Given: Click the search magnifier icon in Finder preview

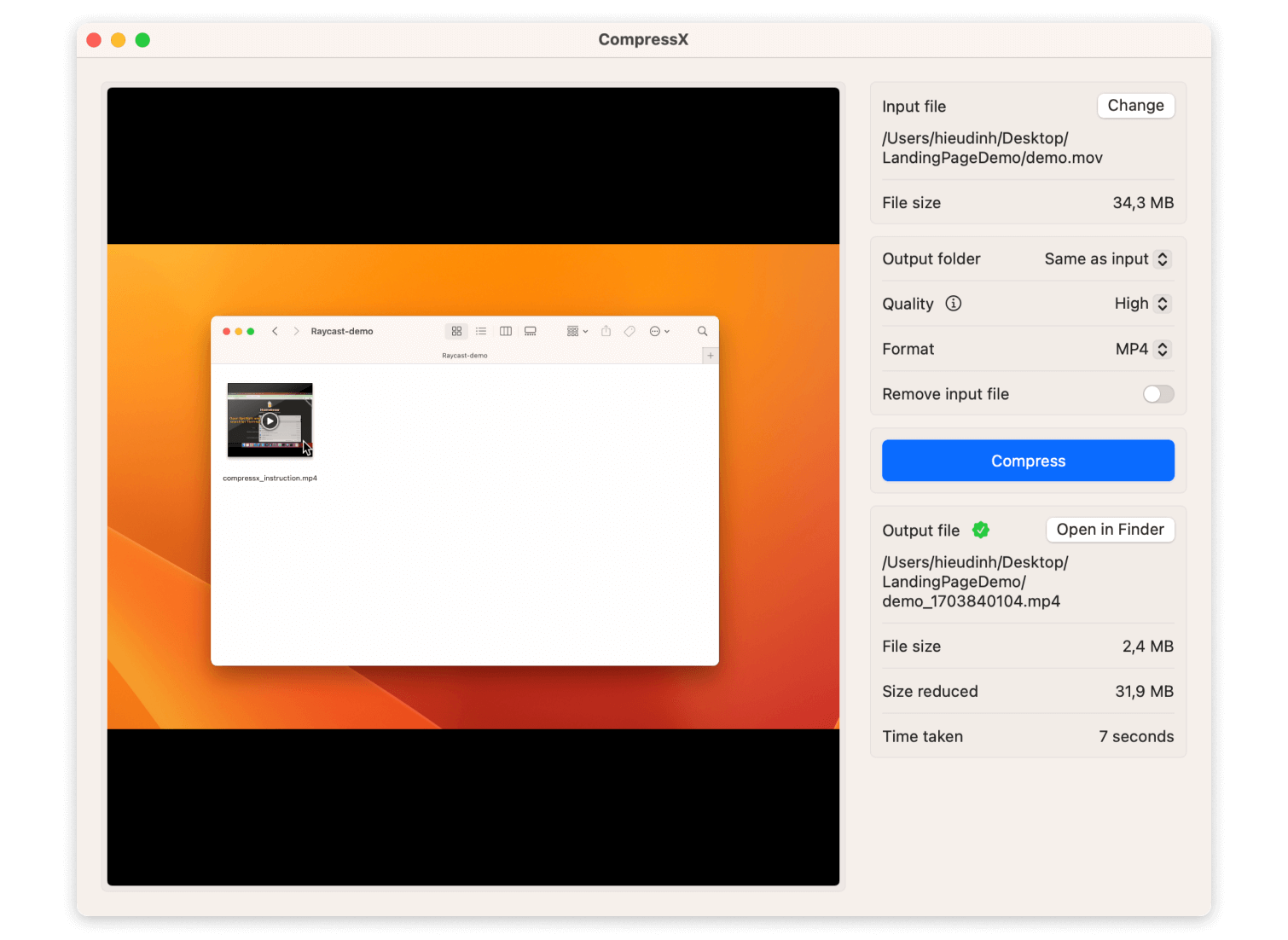Looking at the screenshot, I should click(703, 331).
